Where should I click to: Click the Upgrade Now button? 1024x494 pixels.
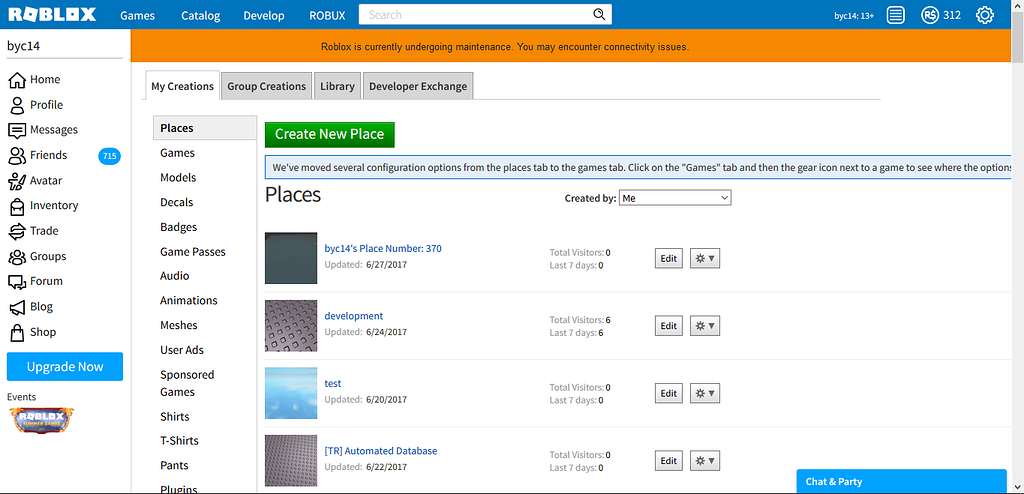[x=65, y=367]
